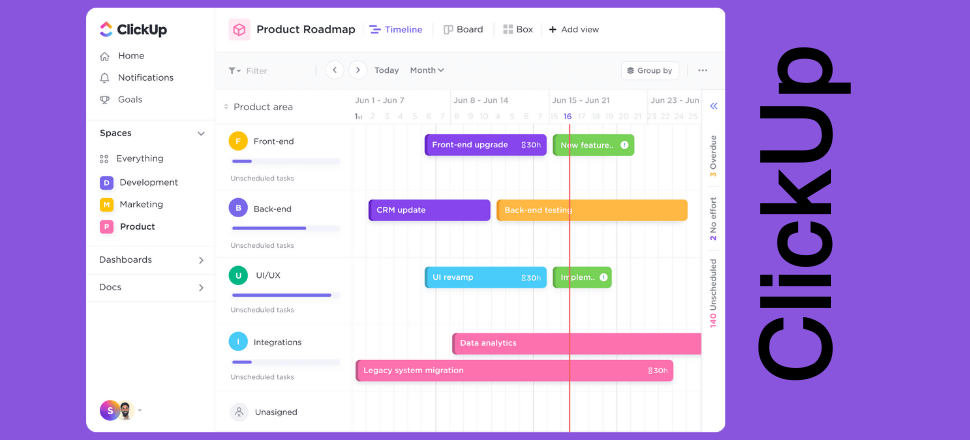Click the 30h estimate on Front-end upgrade

(x=531, y=145)
